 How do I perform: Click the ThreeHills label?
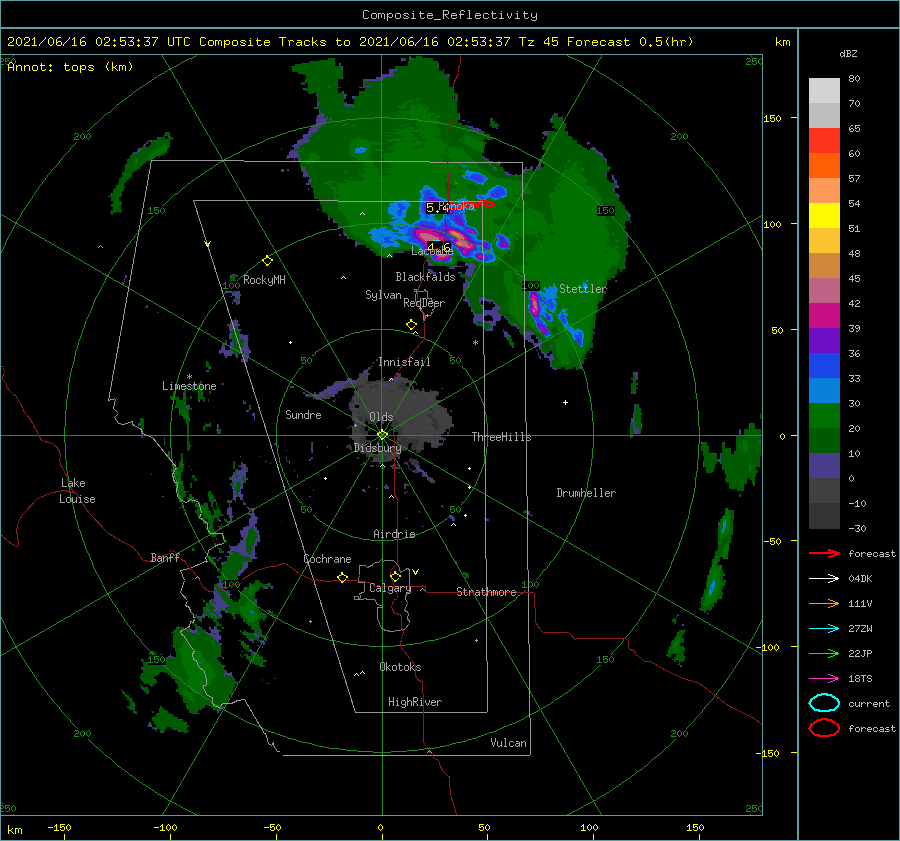click(x=501, y=437)
